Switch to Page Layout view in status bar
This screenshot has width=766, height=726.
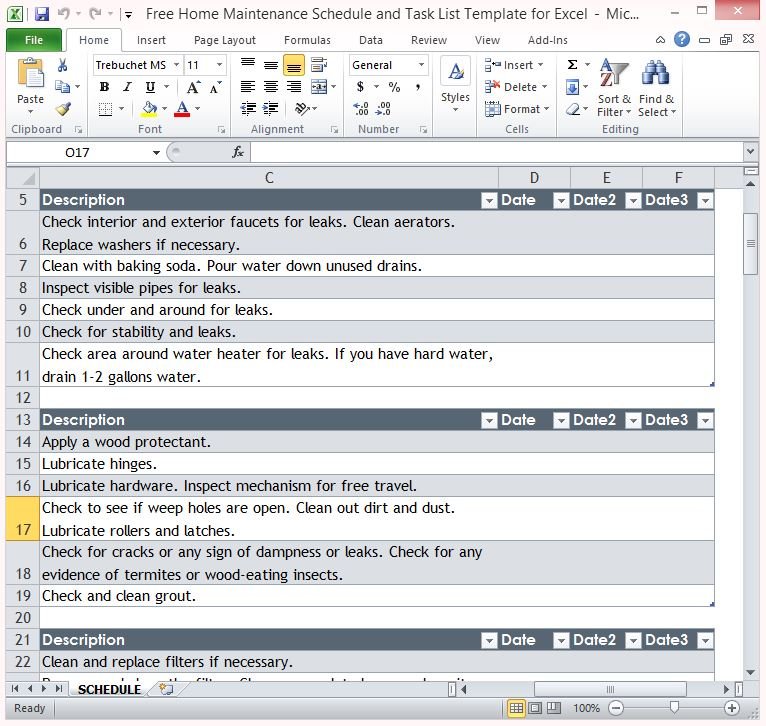(x=535, y=708)
